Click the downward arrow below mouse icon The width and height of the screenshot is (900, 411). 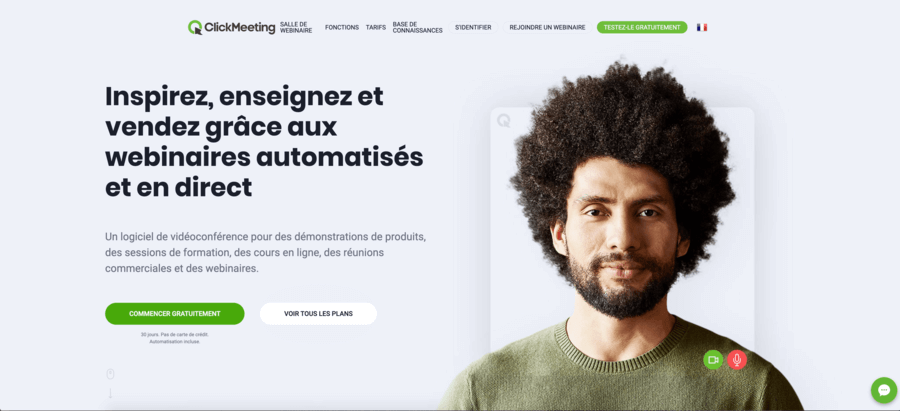click(x=110, y=393)
